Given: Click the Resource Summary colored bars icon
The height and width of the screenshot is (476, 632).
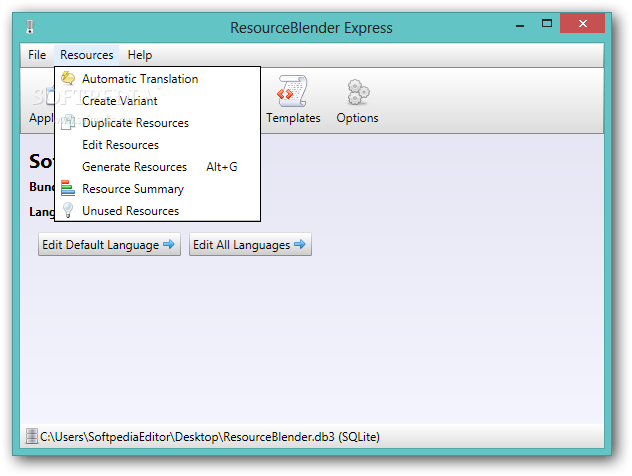Looking at the screenshot, I should [68, 188].
